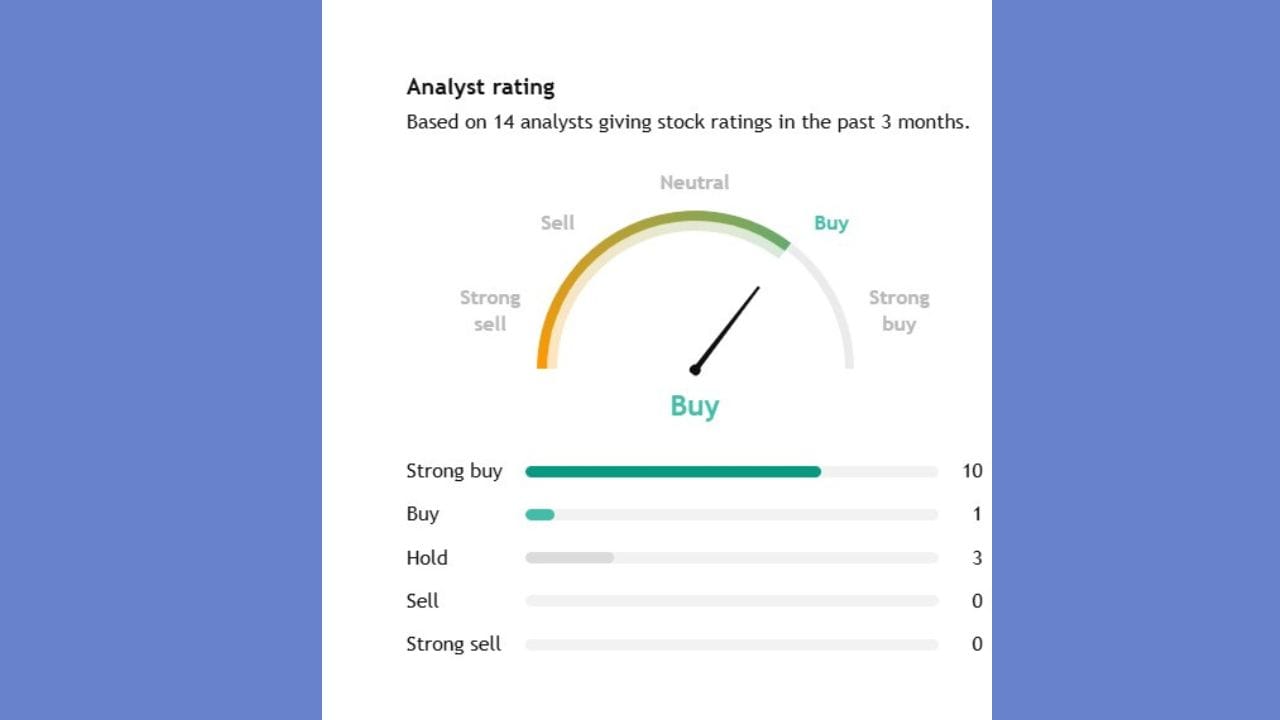This screenshot has height=720, width=1280.
Task: Click the Strong buy row label
Action: (454, 471)
